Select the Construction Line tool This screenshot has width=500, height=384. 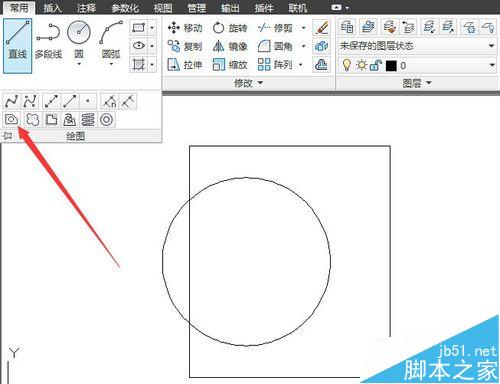point(51,101)
